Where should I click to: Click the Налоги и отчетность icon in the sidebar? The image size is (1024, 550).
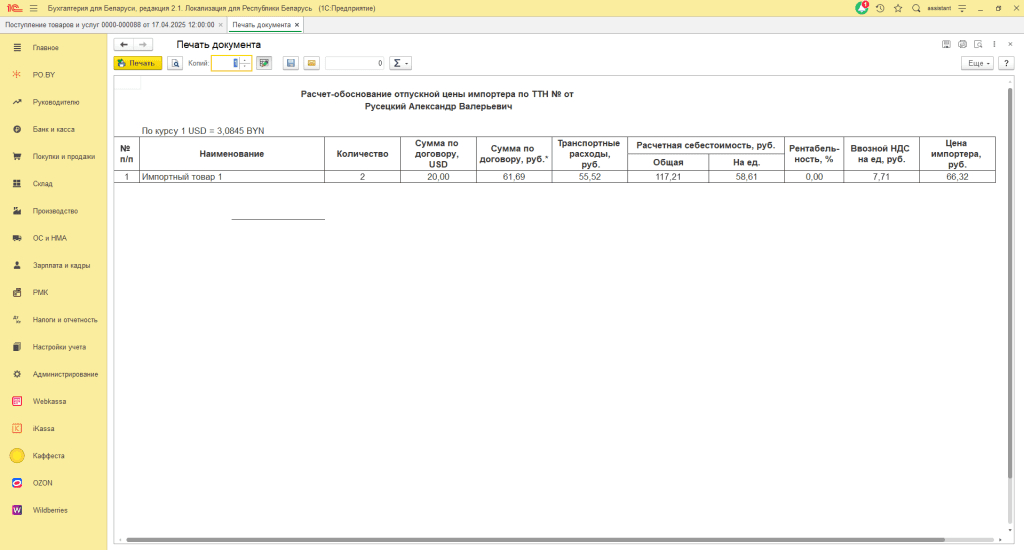pyautogui.click(x=17, y=320)
